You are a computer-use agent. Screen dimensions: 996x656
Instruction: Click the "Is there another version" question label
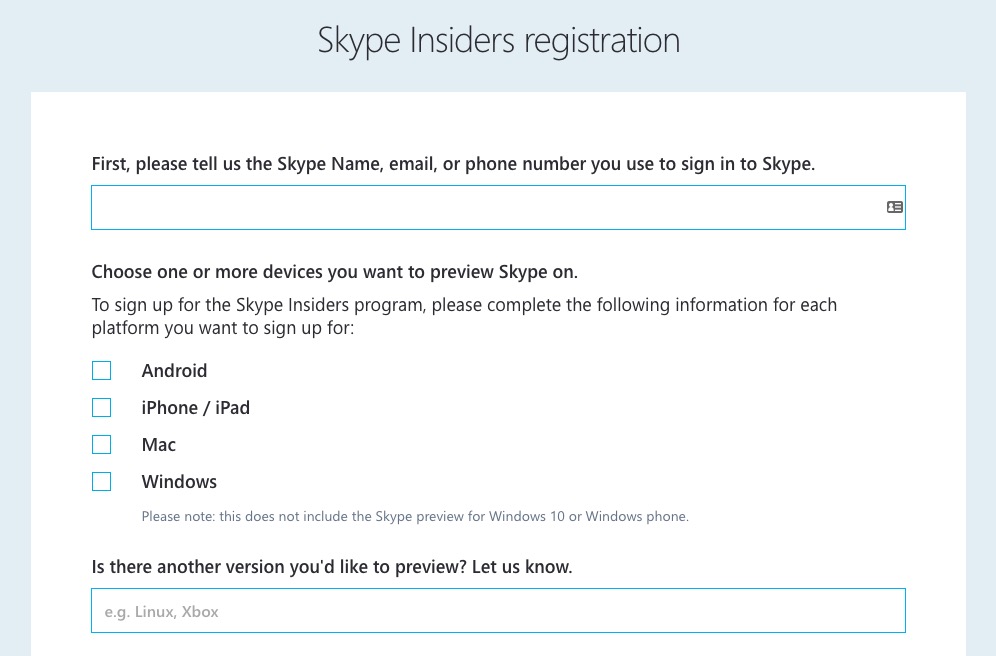click(331, 567)
